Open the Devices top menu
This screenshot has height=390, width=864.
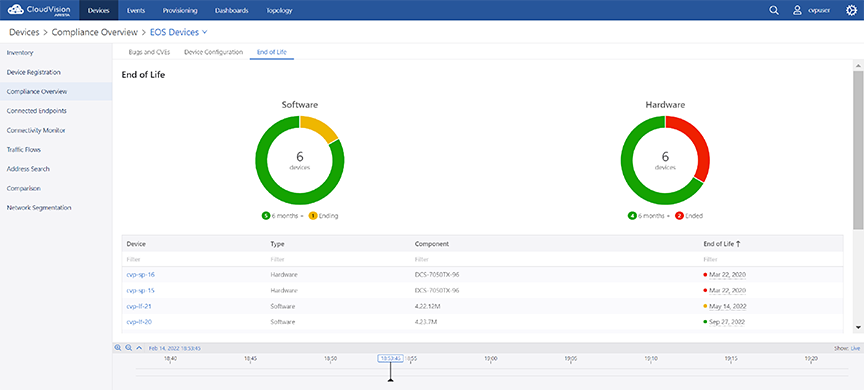[x=99, y=10]
